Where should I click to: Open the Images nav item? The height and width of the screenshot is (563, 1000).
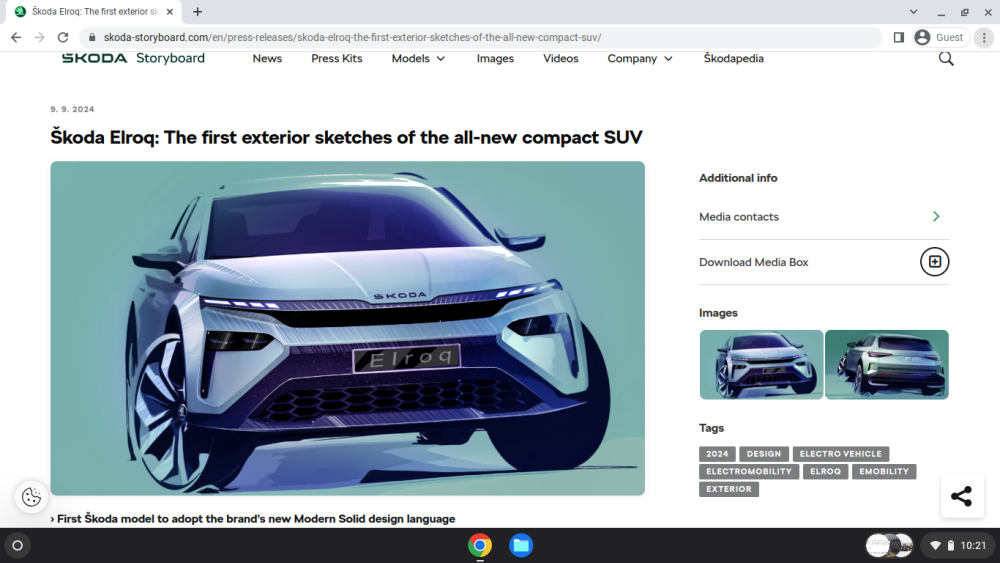(495, 59)
